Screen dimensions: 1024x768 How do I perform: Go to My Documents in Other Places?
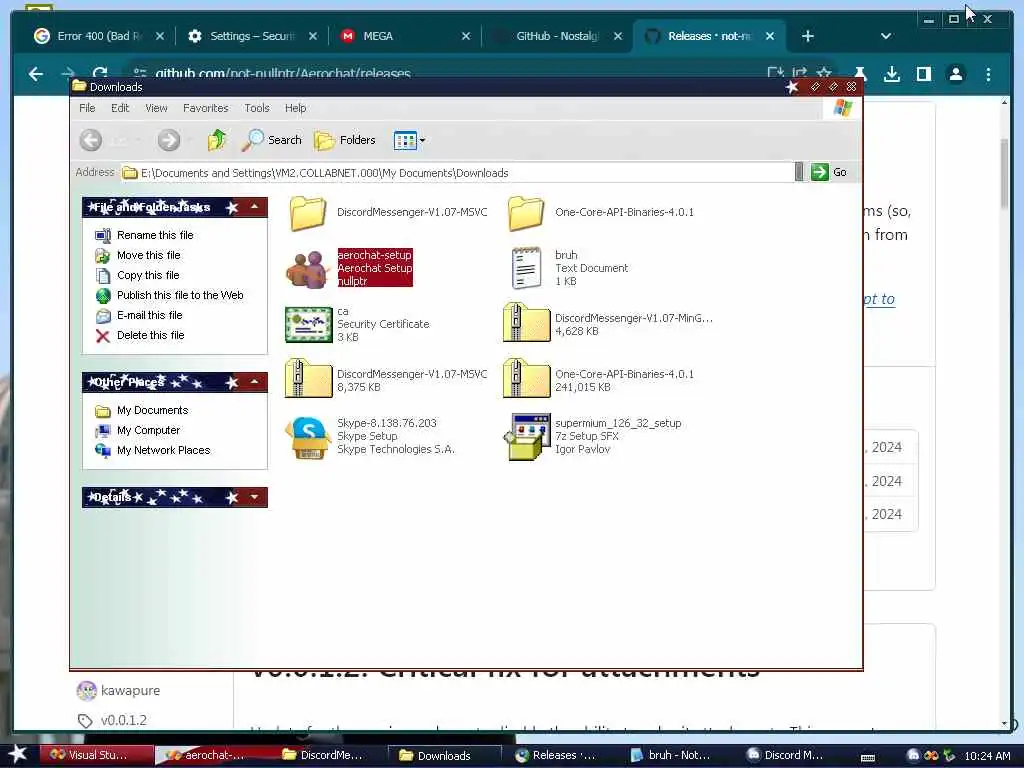tap(142, 411)
